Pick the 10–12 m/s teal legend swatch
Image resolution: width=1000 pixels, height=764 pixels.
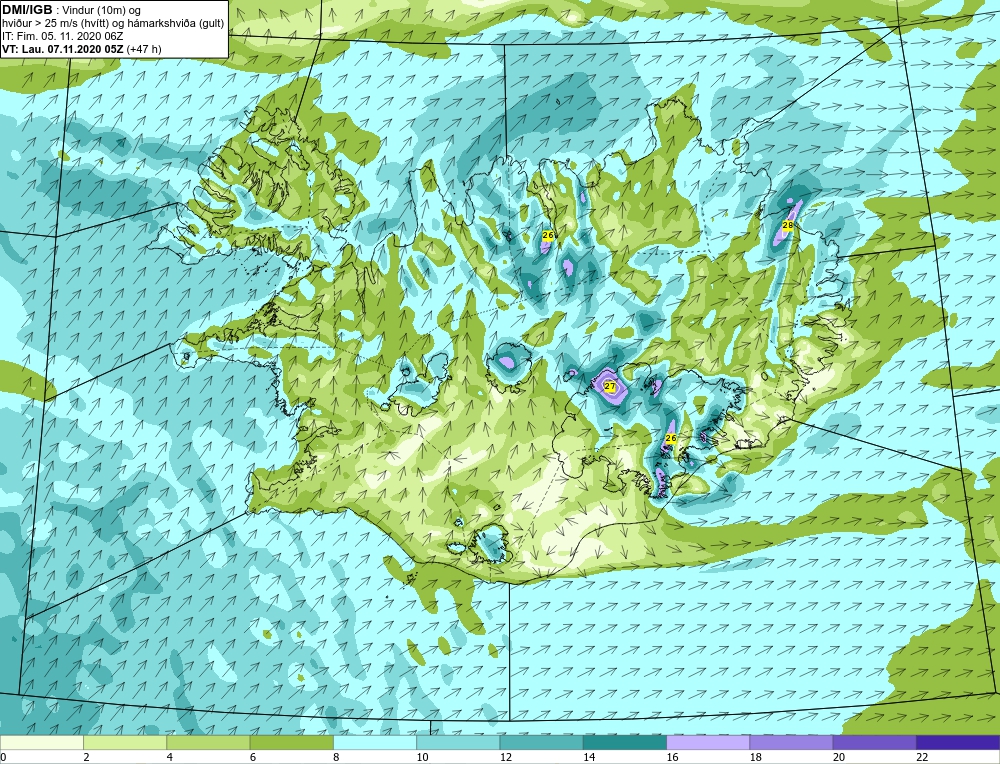click(x=458, y=742)
